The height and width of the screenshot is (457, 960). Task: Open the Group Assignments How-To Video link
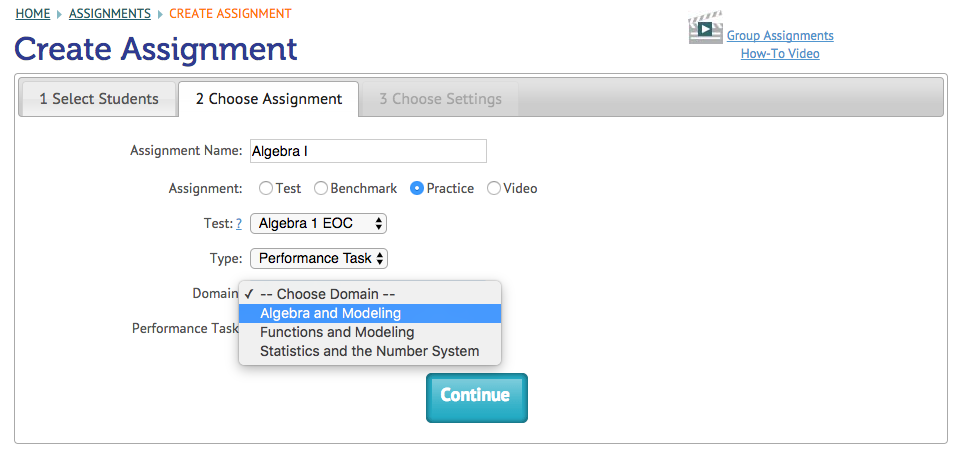click(x=780, y=45)
